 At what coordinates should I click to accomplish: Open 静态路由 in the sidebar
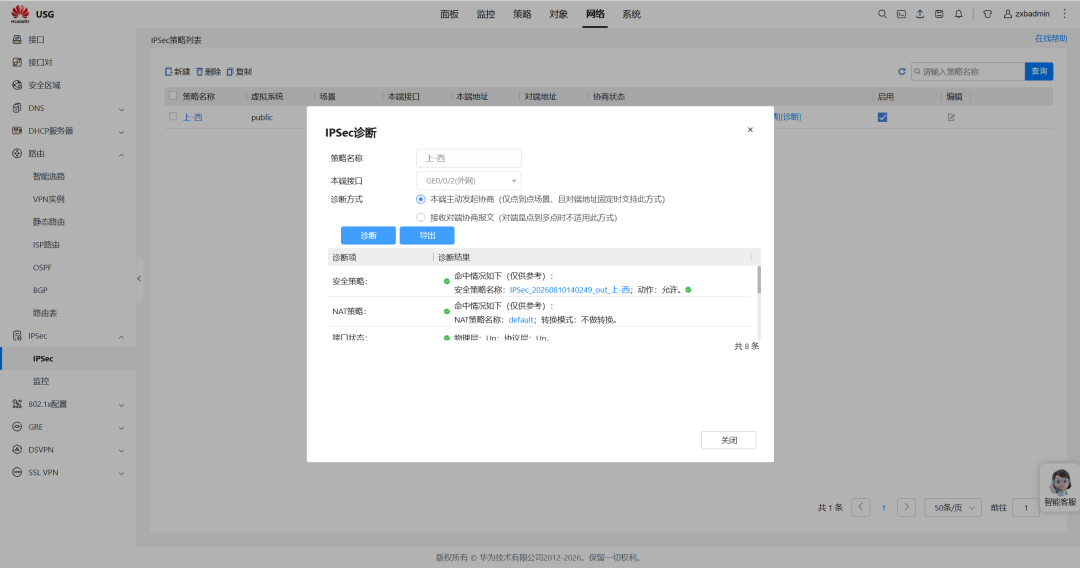click(49, 222)
